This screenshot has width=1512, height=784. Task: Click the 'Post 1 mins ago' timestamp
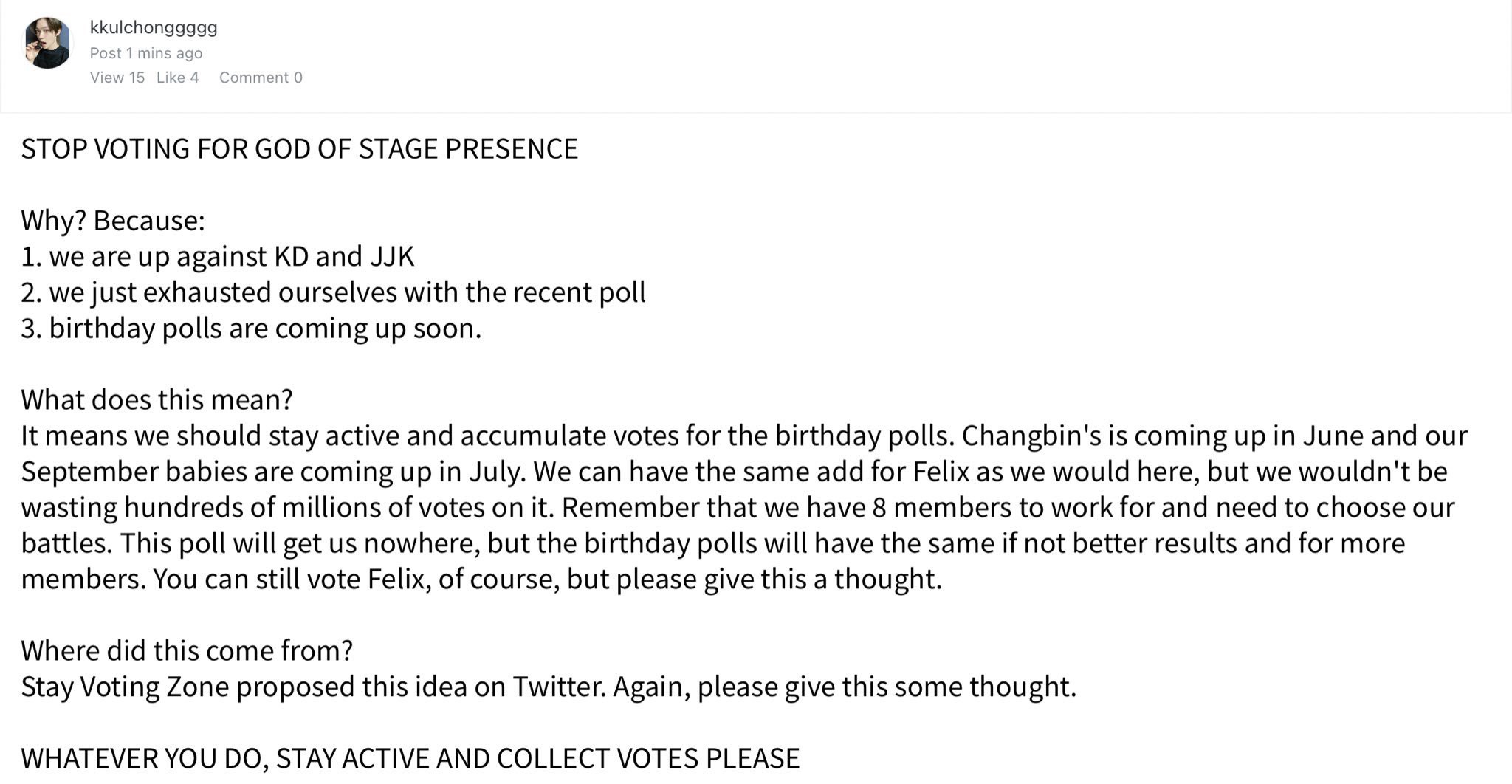pyautogui.click(x=146, y=53)
